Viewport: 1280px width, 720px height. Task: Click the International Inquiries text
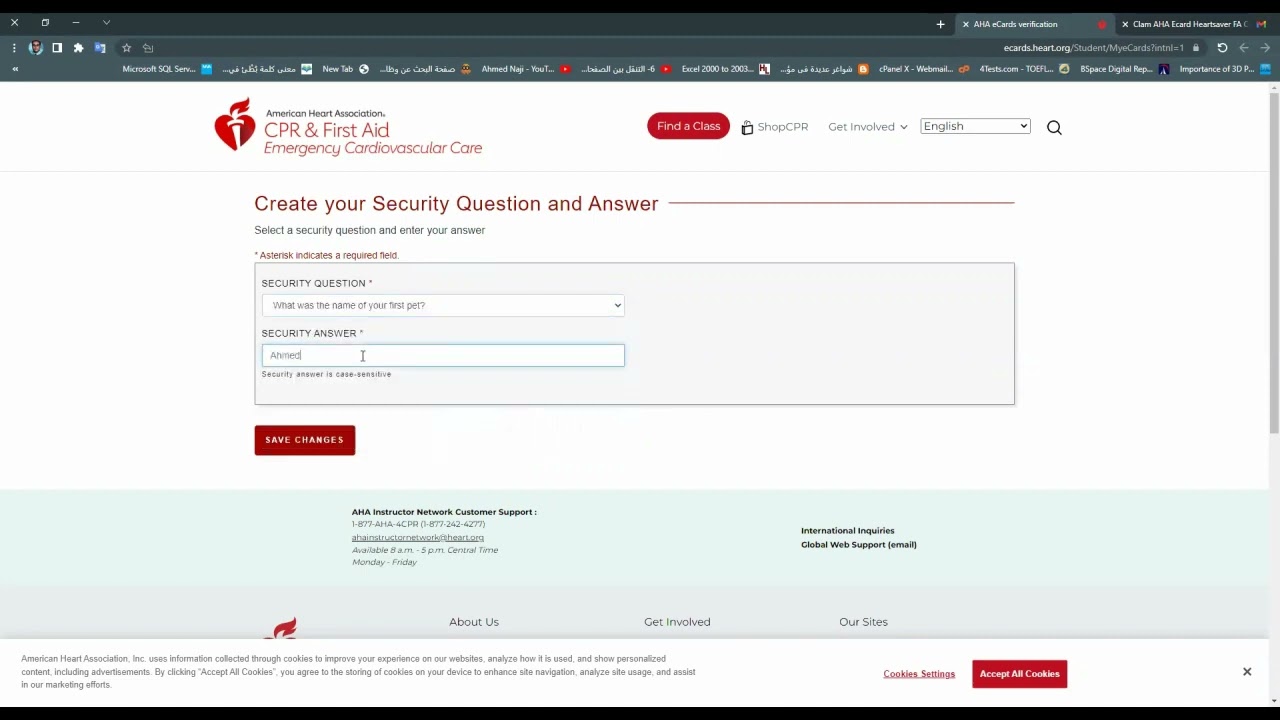[847, 531]
